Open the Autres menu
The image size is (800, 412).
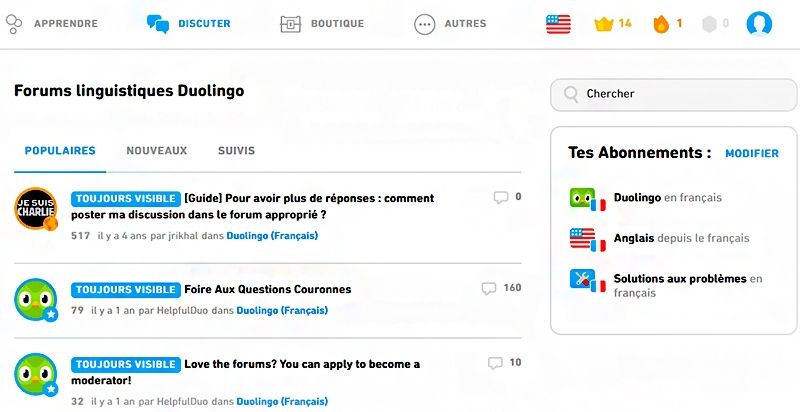tap(450, 23)
